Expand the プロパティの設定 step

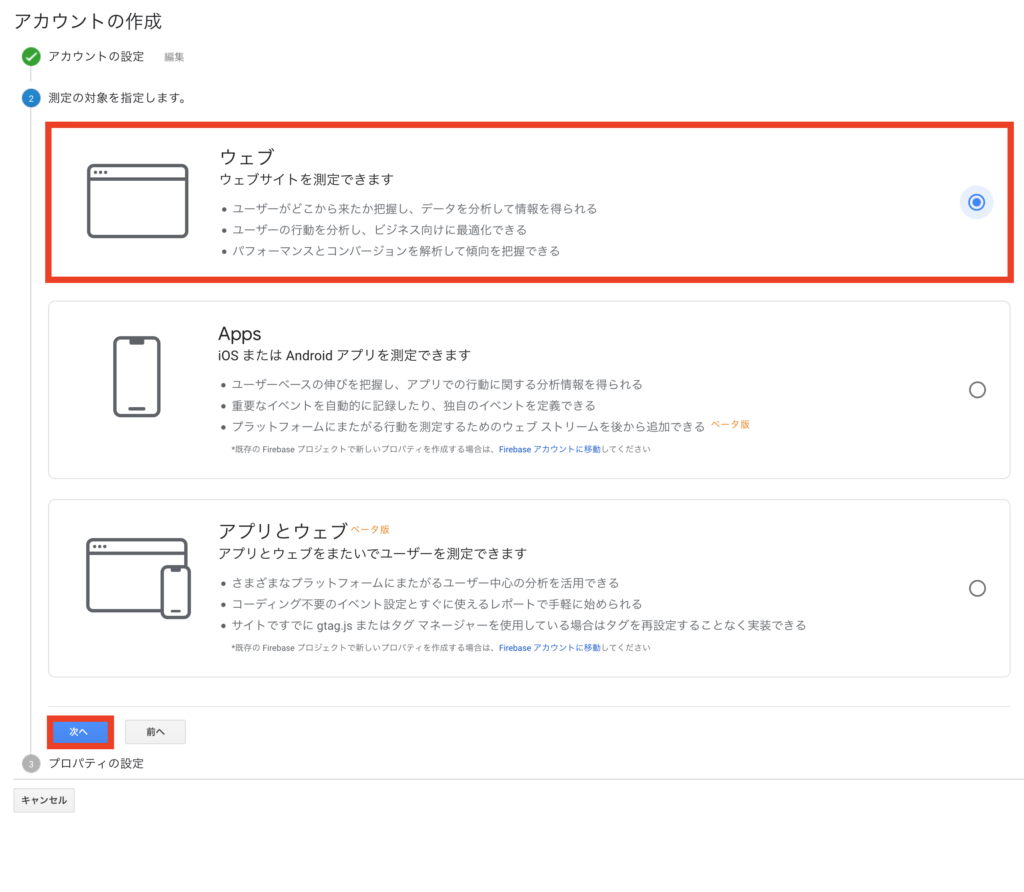pyautogui.click(x=96, y=763)
